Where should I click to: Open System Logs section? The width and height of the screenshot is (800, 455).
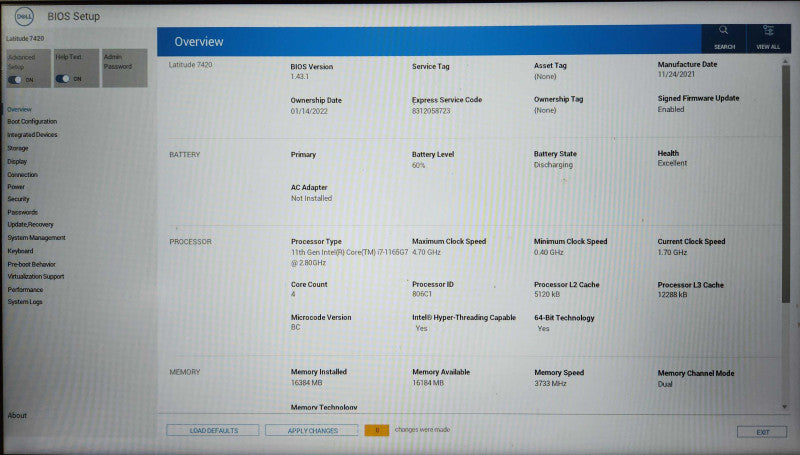25,302
